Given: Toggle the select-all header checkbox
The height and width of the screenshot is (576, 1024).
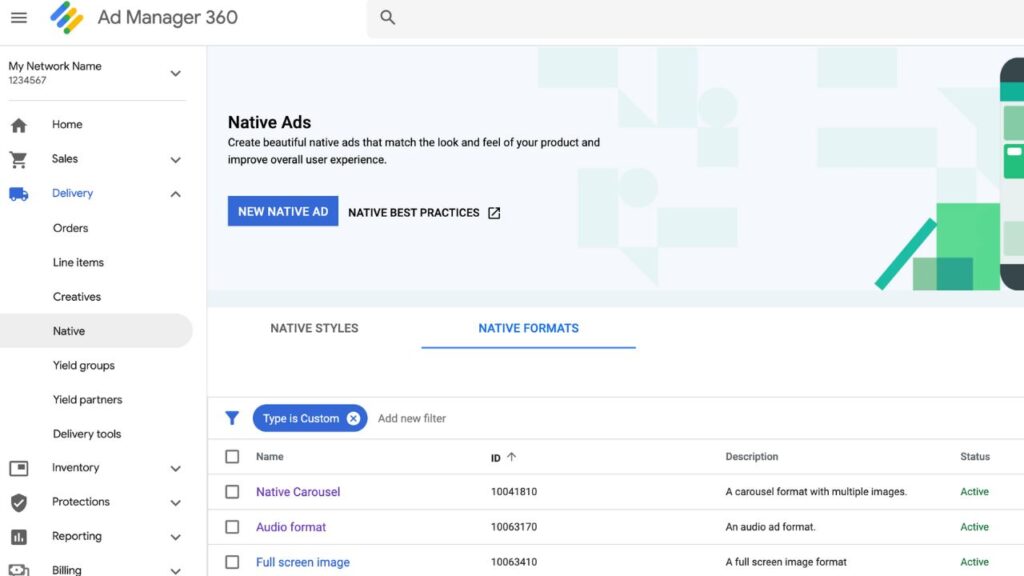Looking at the screenshot, I should [232, 457].
